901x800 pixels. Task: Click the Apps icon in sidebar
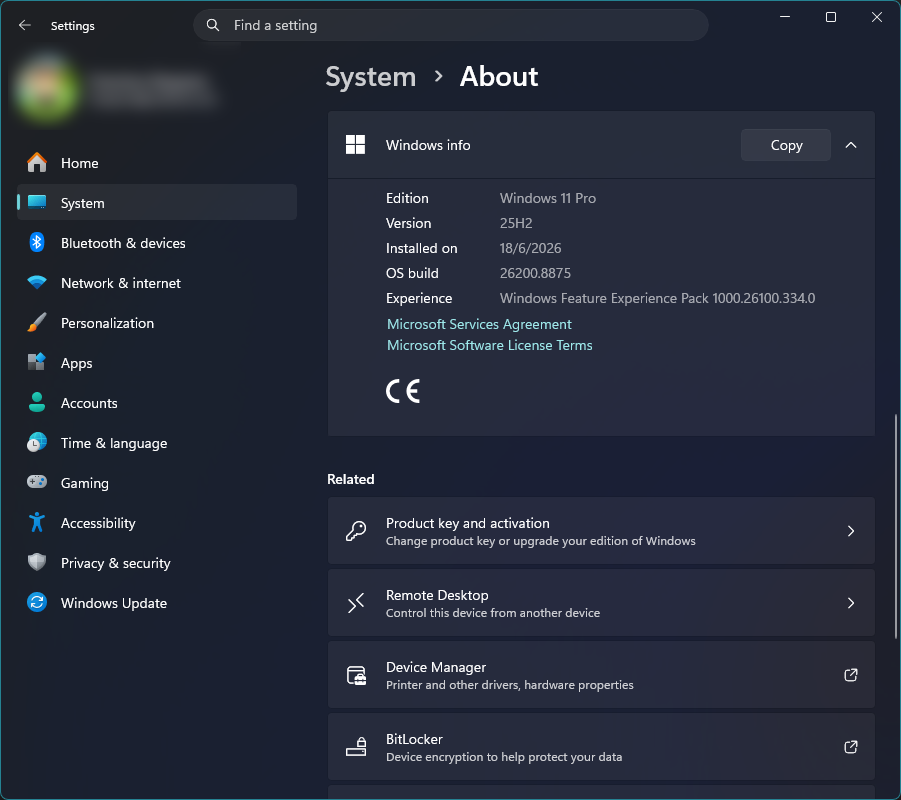tap(37, 362)
